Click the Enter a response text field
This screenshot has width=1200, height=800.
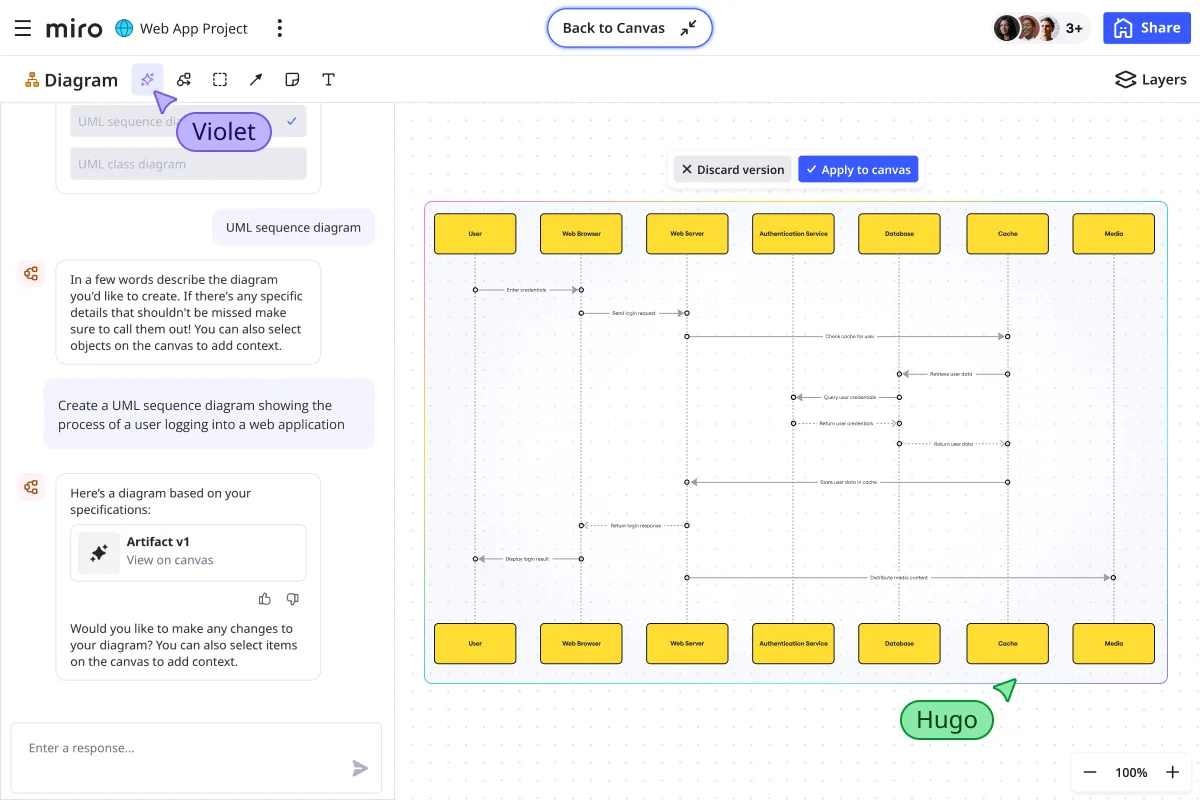(x=180, y=748)
